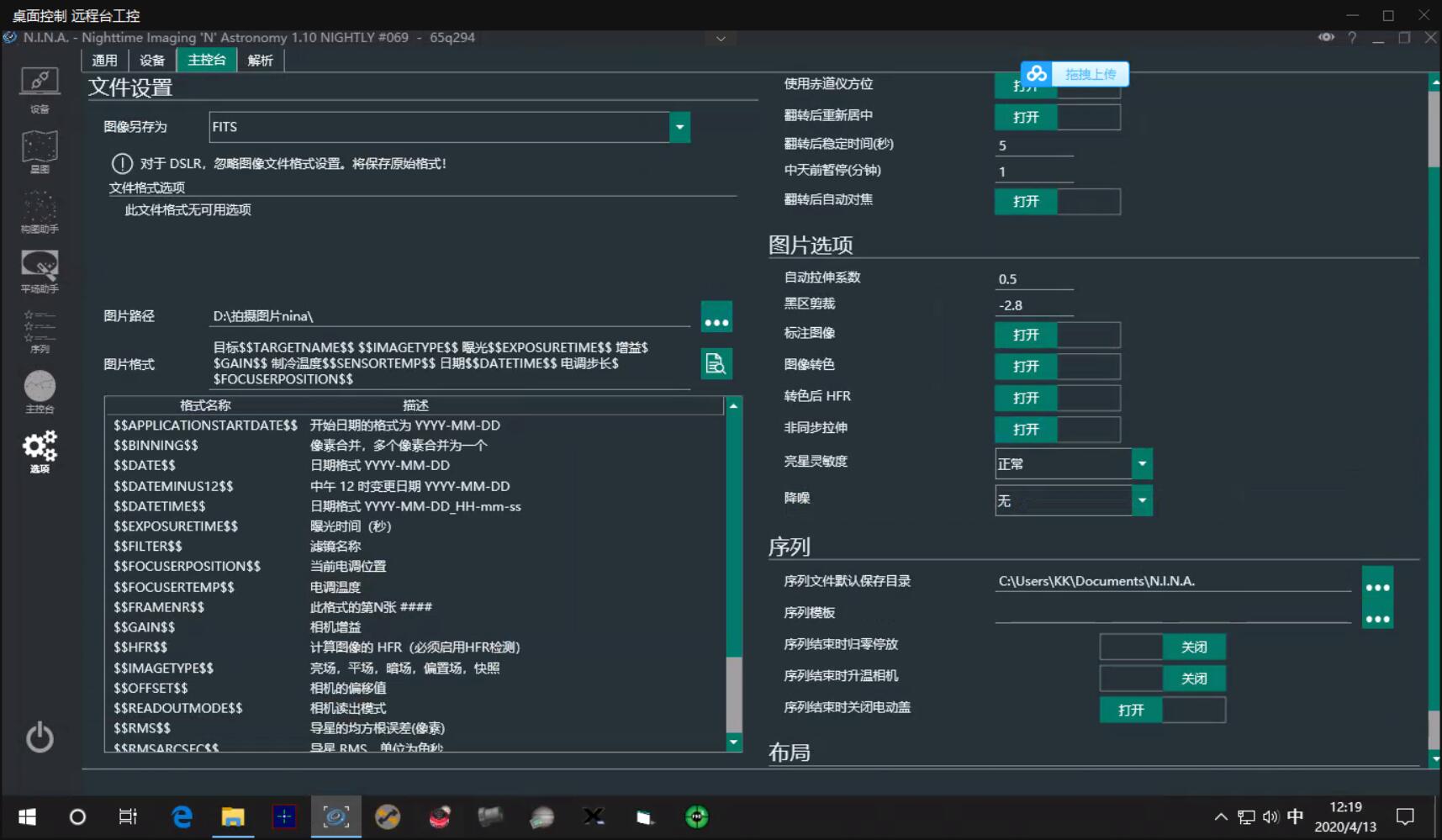Click the 自动拉伸系数 value field
1442x840 pixels.
1034,279
